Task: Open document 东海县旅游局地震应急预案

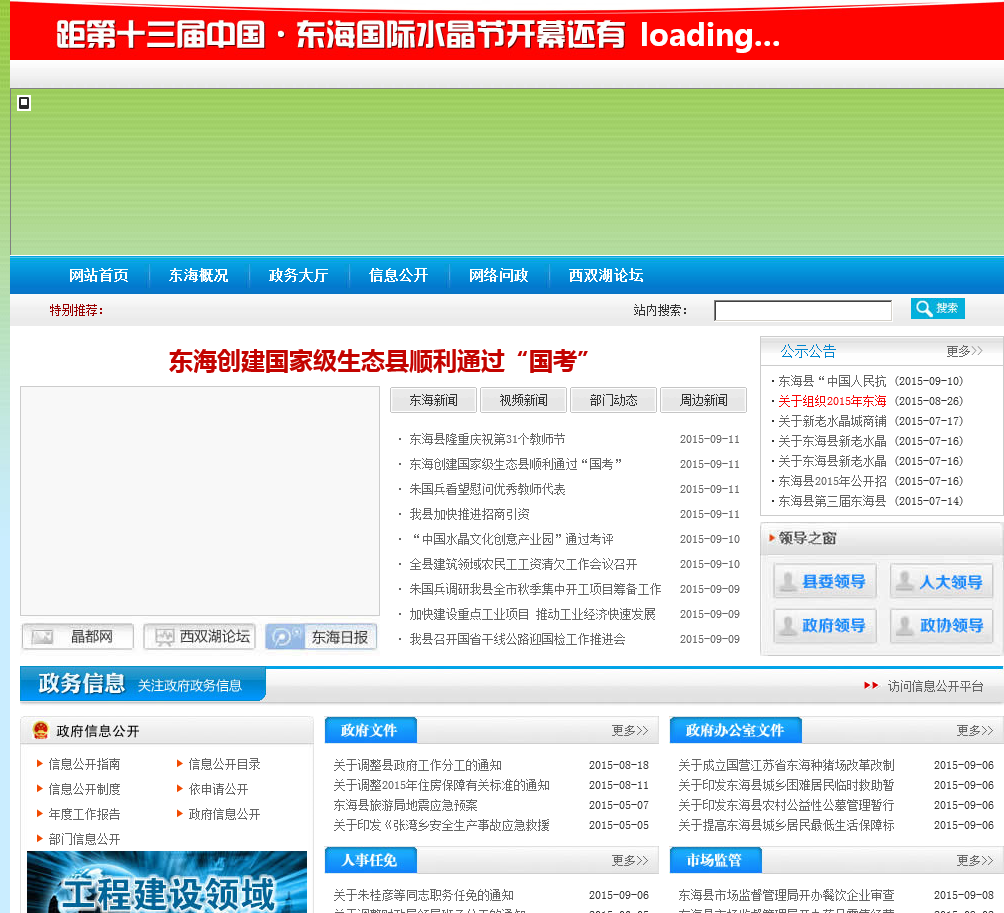Action: pos(405,805)
